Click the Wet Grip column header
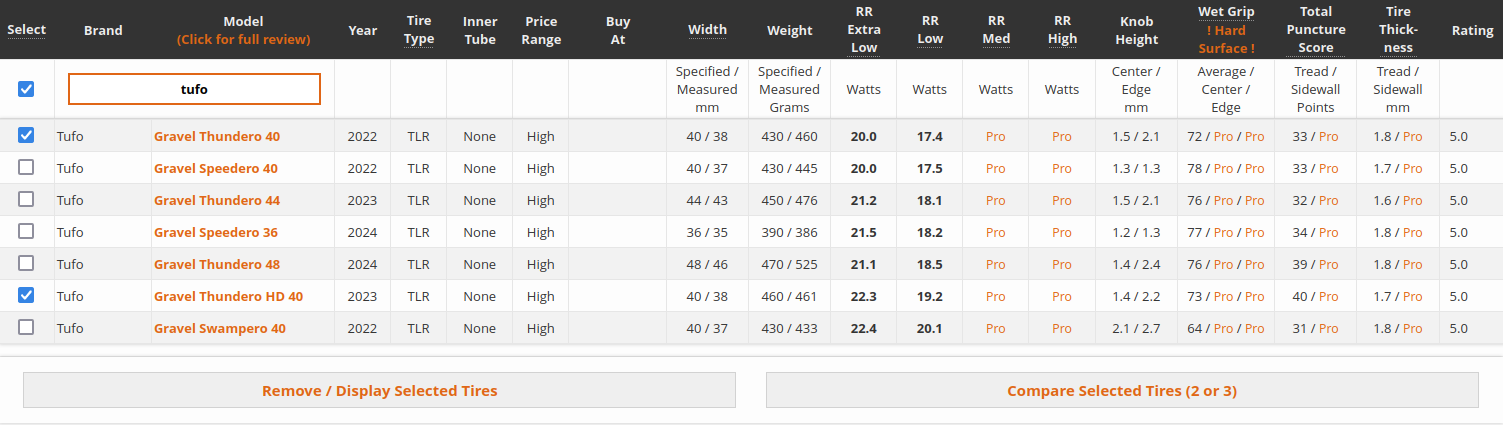Viewport: 1503px width, 425px height. (1225, 12)
